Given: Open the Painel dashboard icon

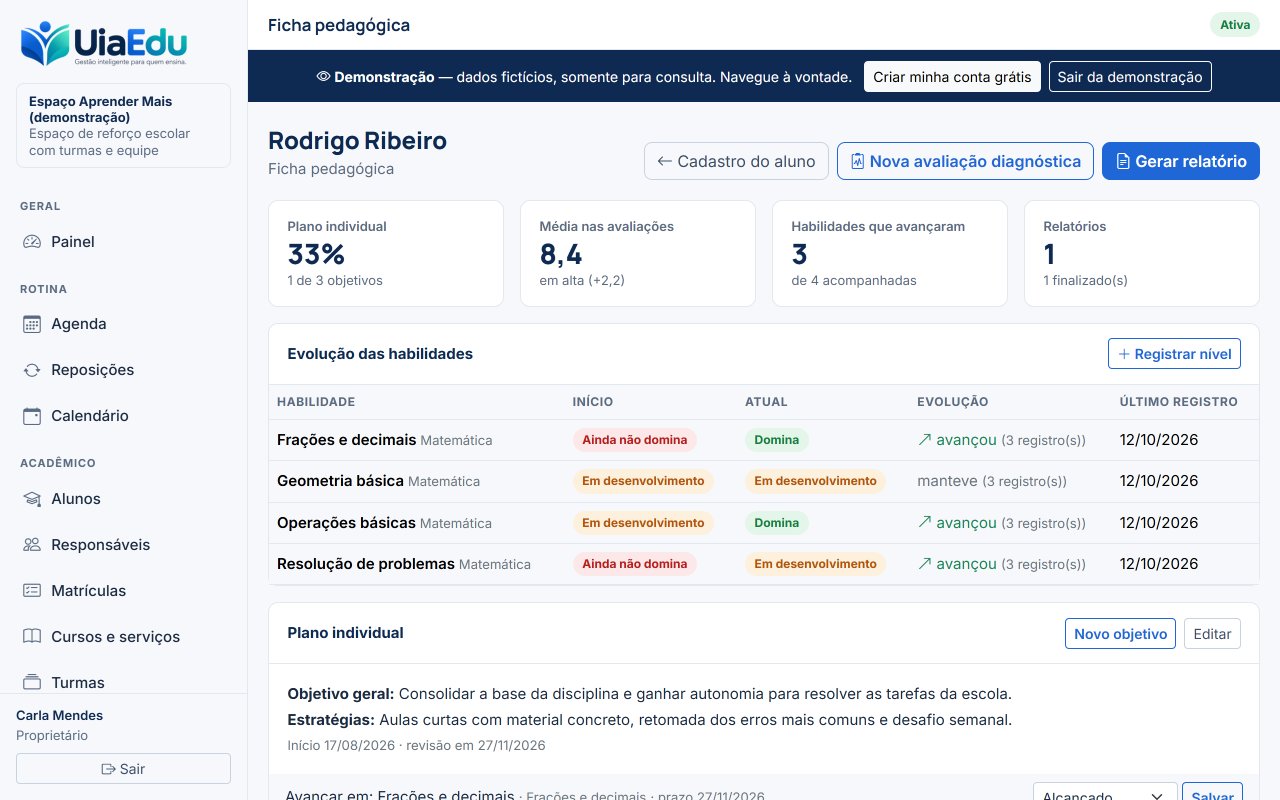Looking at the screenshot, I should pos(32,242).
